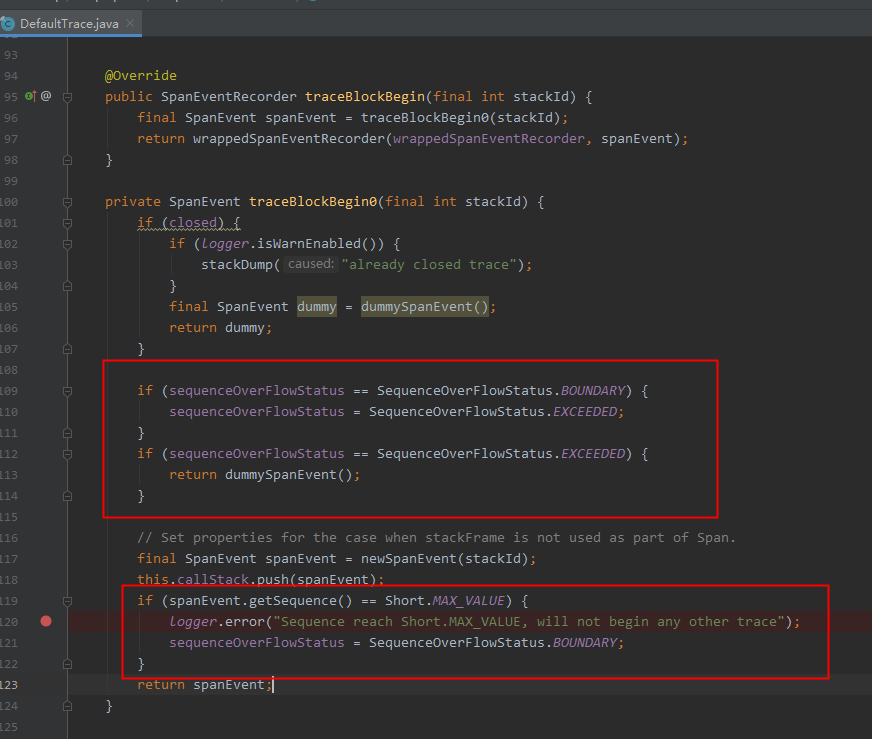The height and width of the screenshot is (739, 872).
Task: Click isWarnEnabled() call
Action: [x=320, y=244]
